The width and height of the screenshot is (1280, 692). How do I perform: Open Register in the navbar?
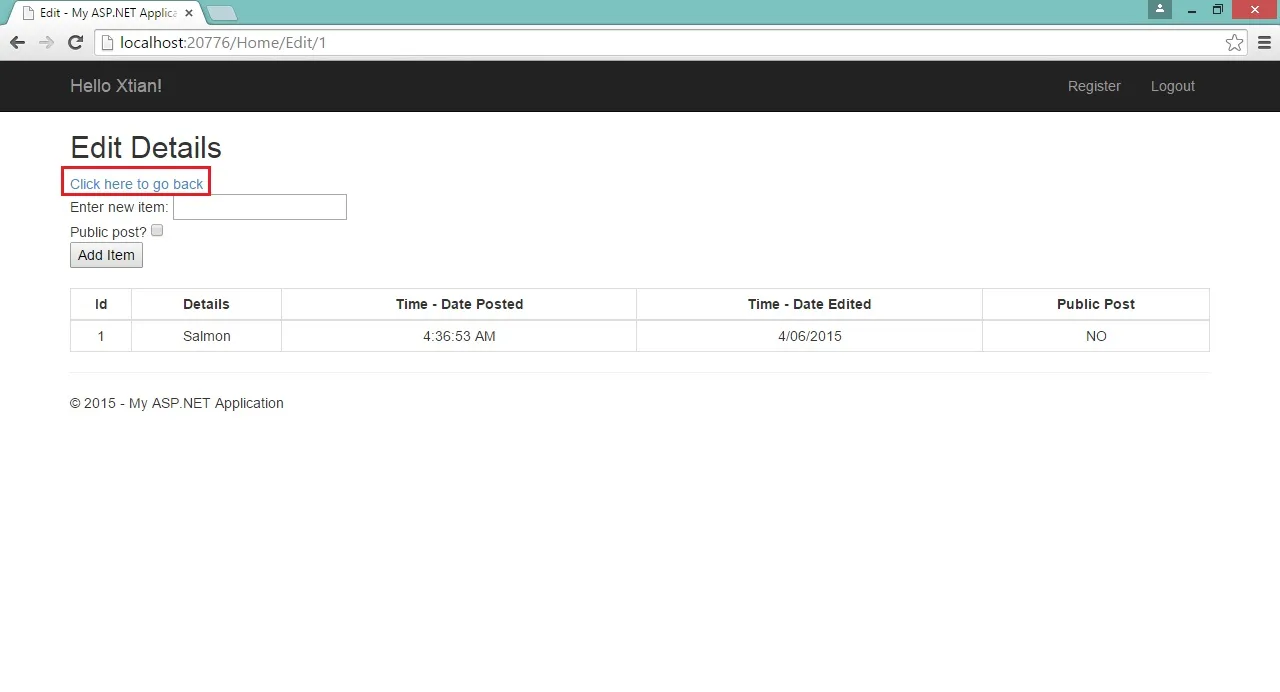point(1094,86)
